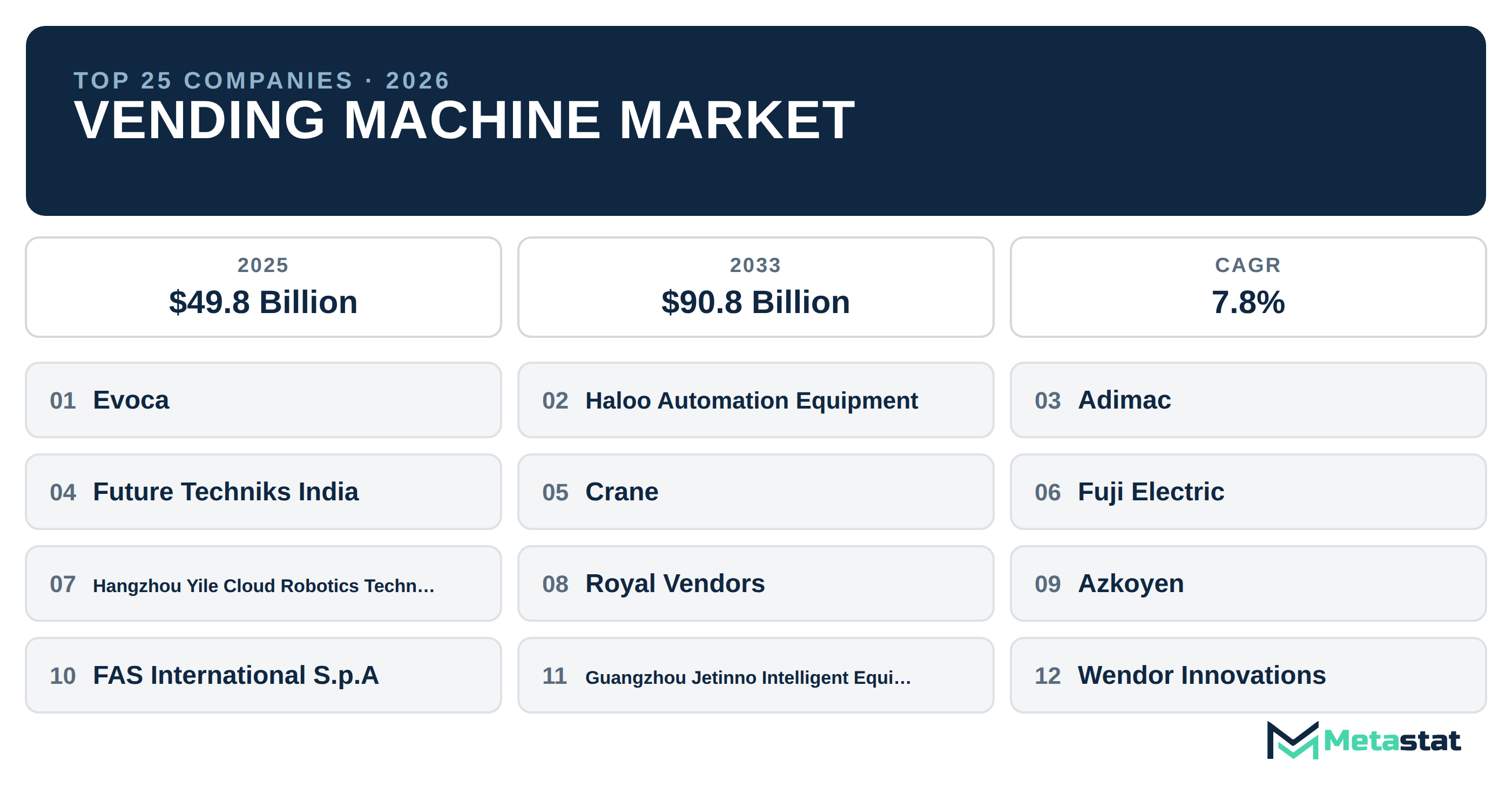The height and width of the screenshot is (788, 1512).
Task: Click Hangzhou Yile Cloud Robotics entry
Action: pos(264,584)
